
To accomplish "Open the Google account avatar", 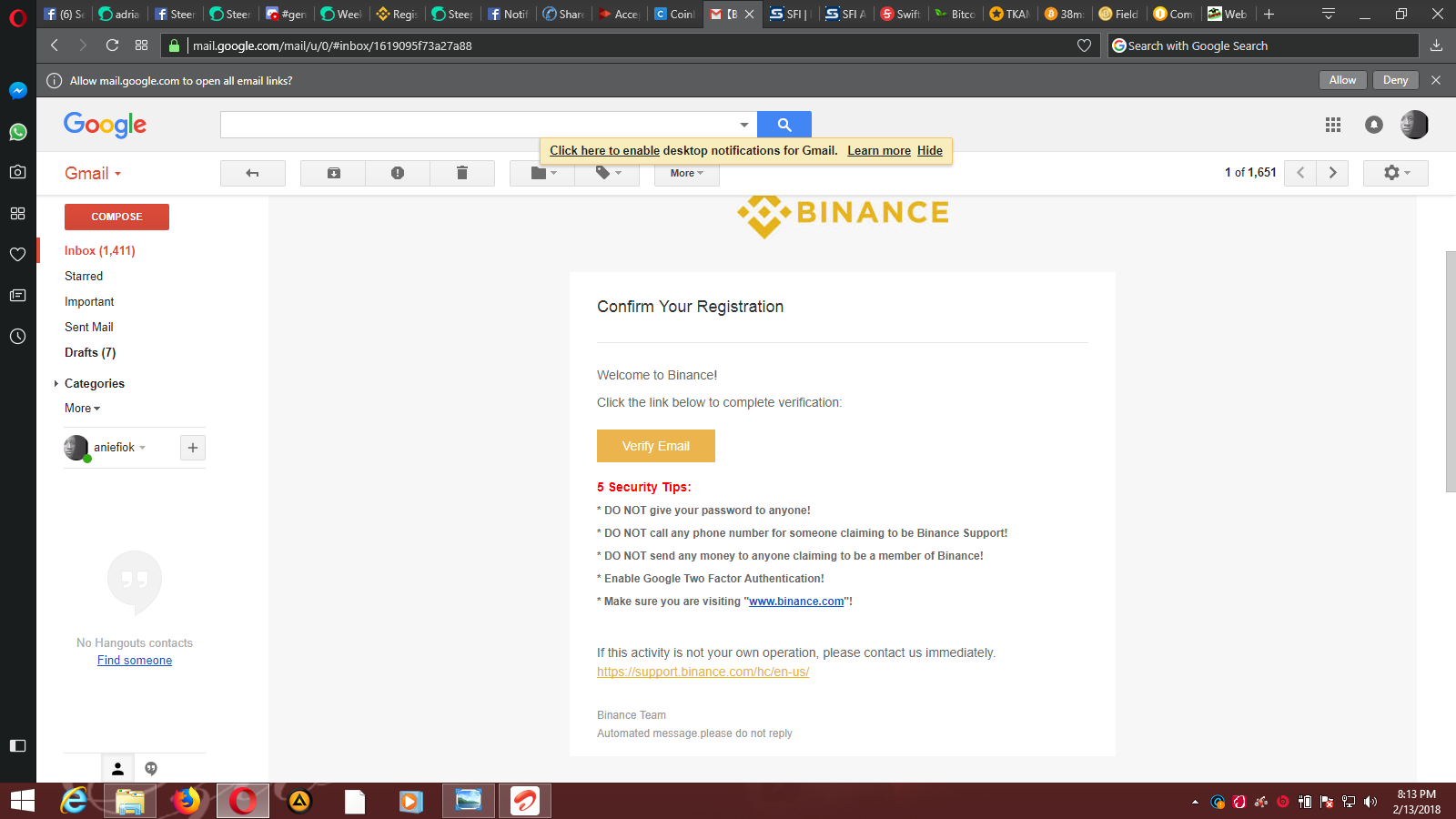I will pyautogui.click(x=1414, y=125).
